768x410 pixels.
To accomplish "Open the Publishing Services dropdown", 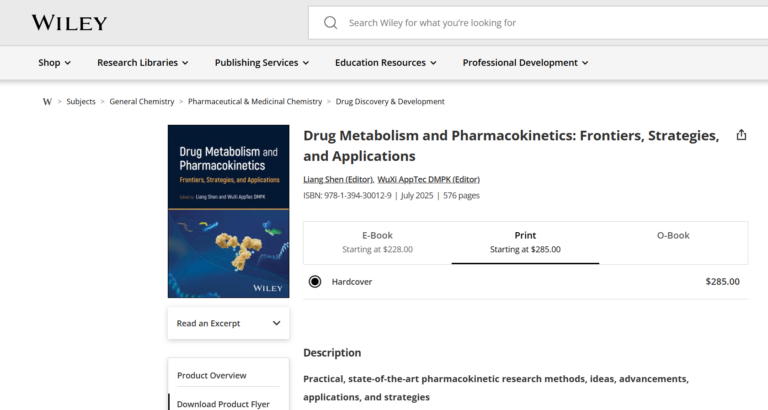I will coord(262,63).
